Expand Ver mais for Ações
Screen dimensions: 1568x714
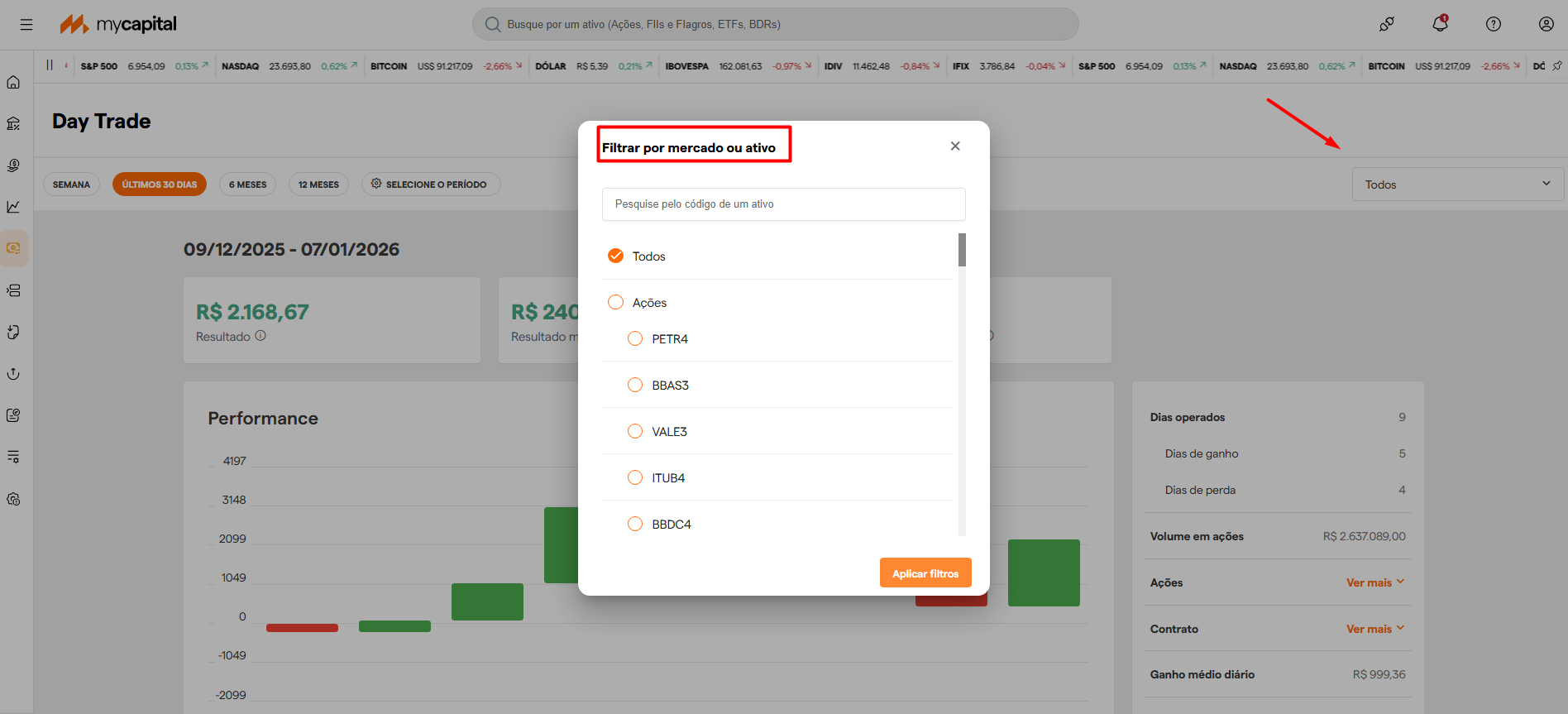(1375, 582)
